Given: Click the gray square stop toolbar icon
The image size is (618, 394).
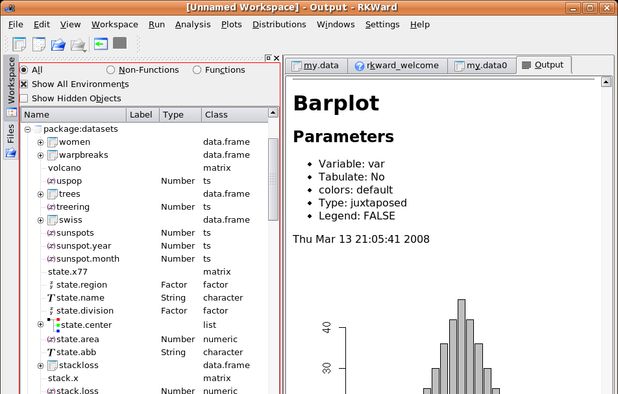Looking at the screenshot, I should (120, 43).
